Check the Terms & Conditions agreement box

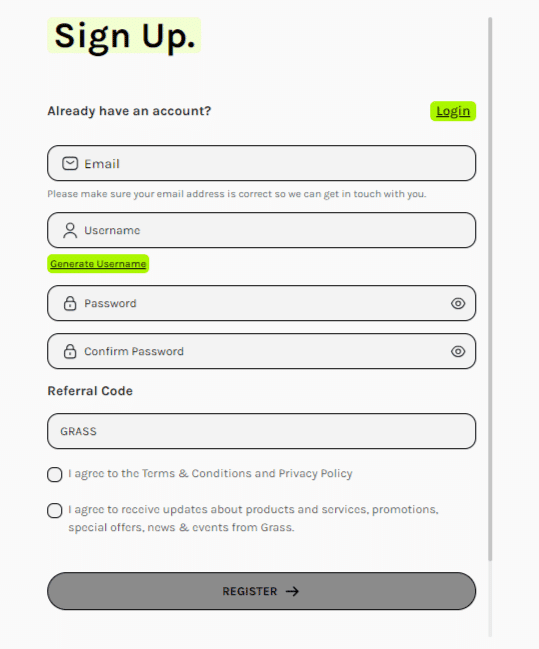(55, 474)
